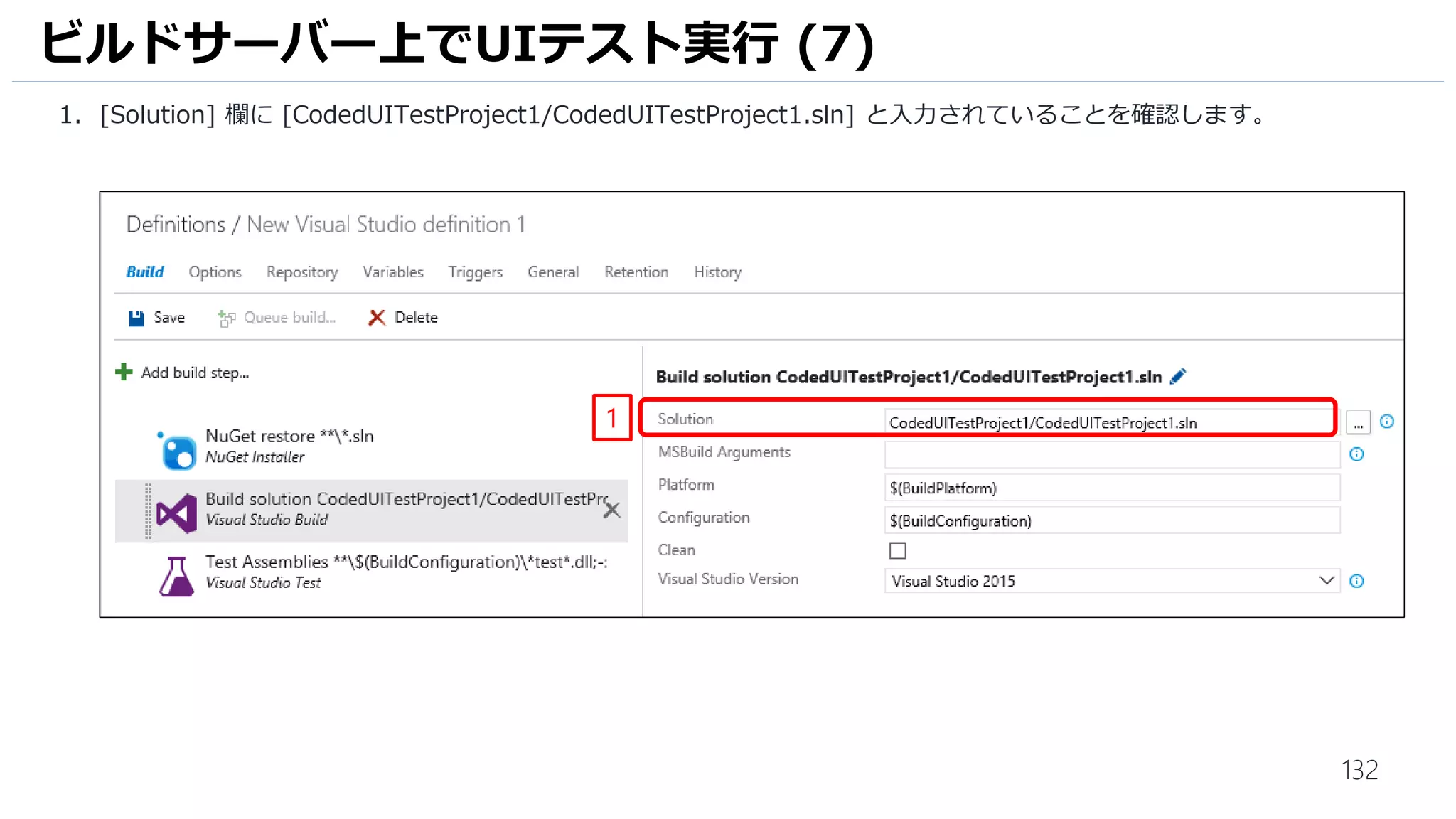Grab the drag handle of Build solution step
The height and width of the screenshot is (819, 1456).
tap(149, 511)
